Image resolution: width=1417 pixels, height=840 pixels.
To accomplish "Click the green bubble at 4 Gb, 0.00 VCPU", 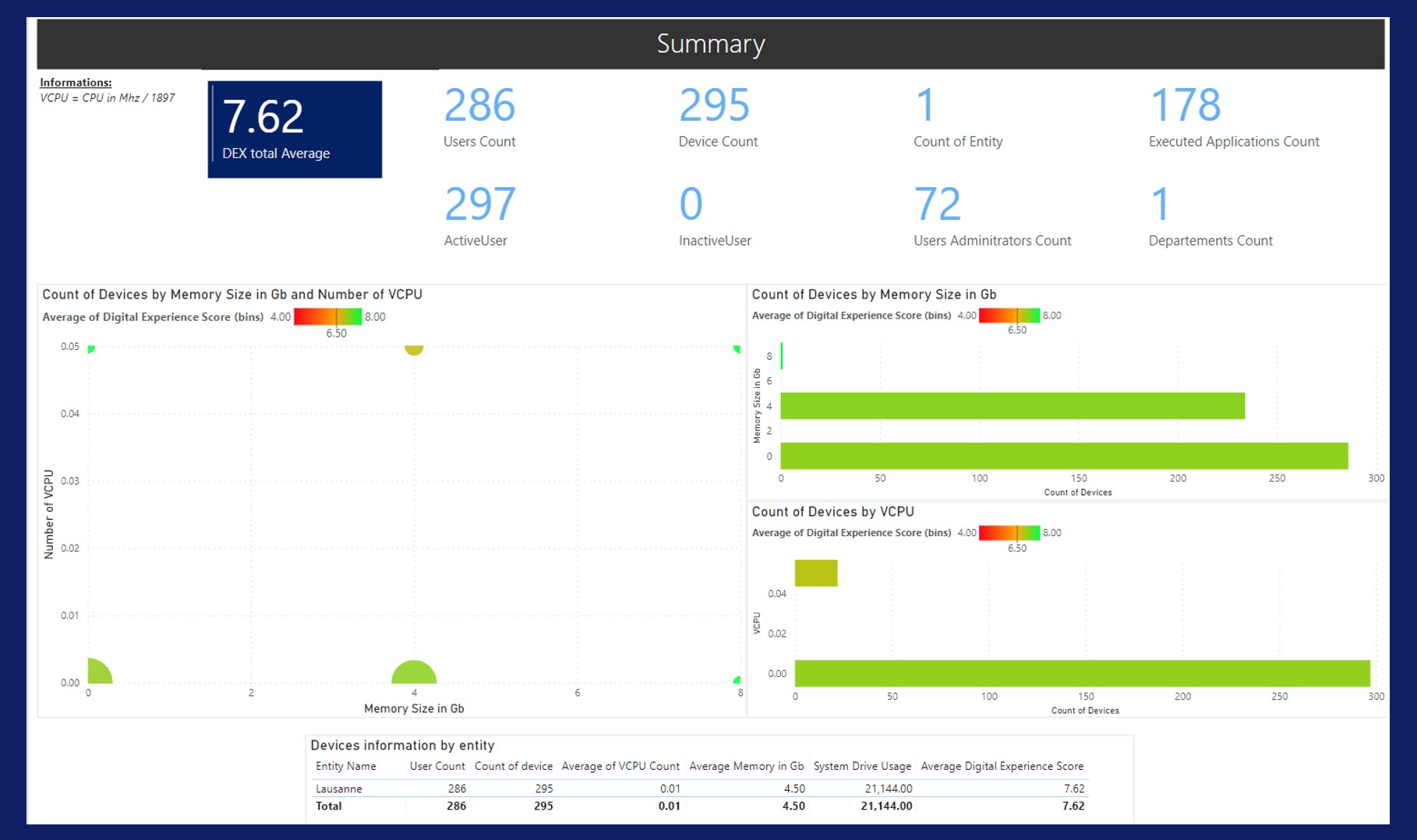I will tap(414, 674).
